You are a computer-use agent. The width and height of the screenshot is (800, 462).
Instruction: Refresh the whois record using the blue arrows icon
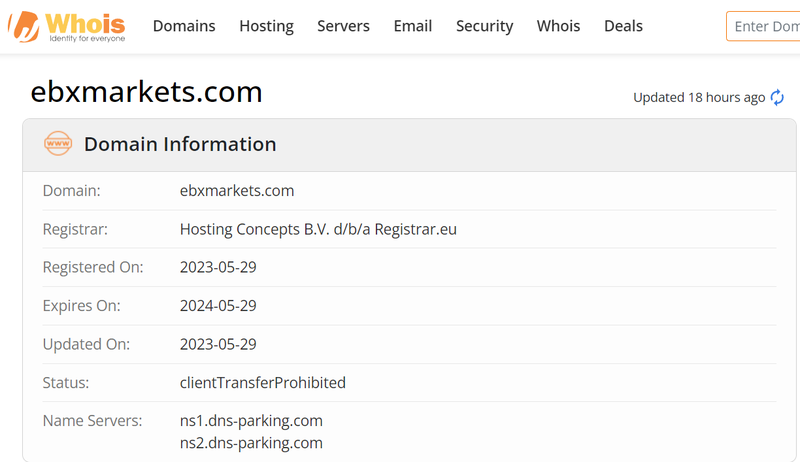pyautogui.click(x=777, y=98)
